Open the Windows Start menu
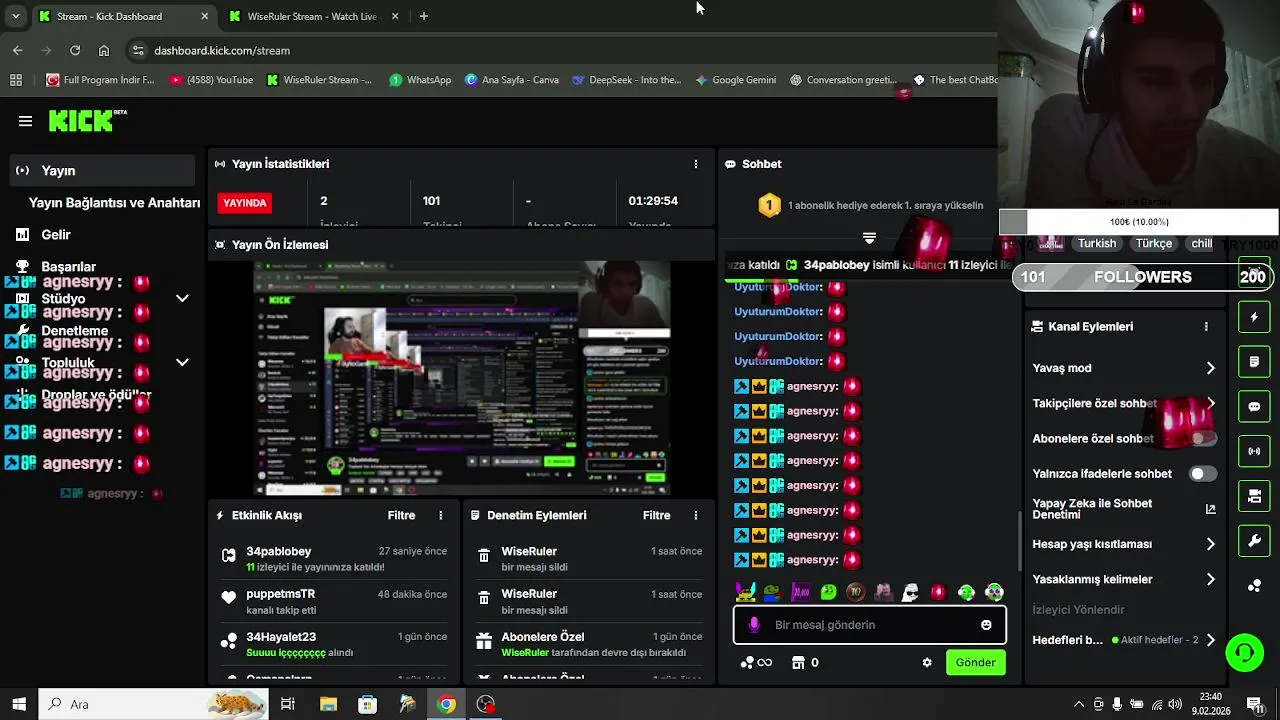The height and width of the screenshot is (720, 1280). tap(19, 704)
